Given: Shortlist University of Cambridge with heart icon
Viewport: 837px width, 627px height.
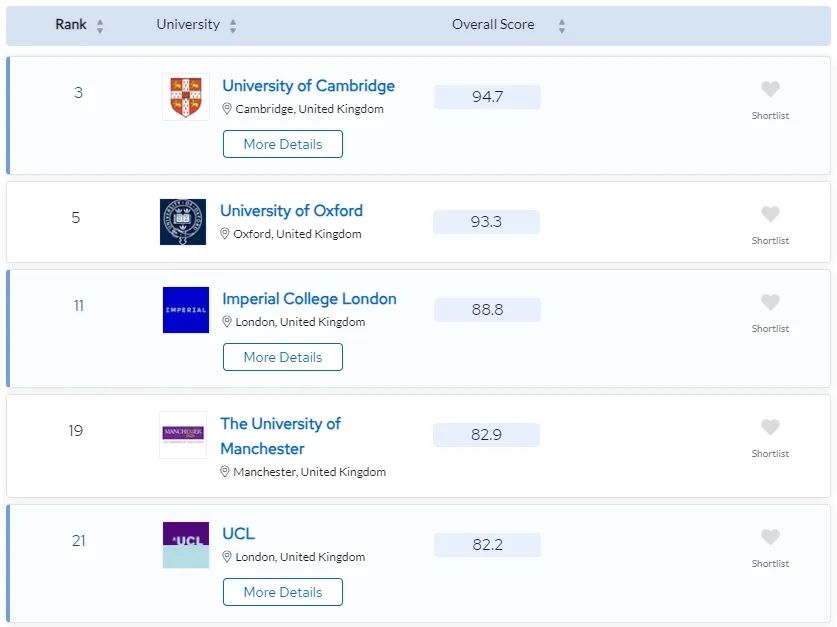Looking at the screenshot, I should 770,90.
